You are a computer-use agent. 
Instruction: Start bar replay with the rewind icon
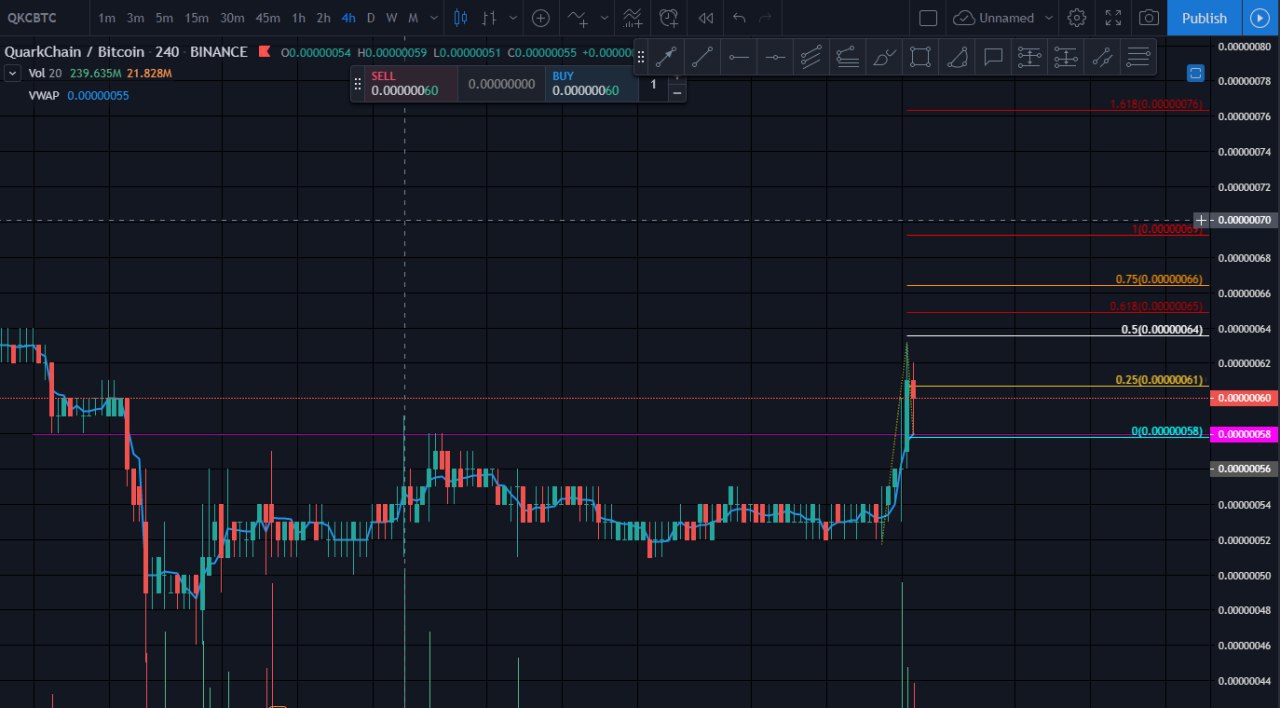tap(706, 18)
